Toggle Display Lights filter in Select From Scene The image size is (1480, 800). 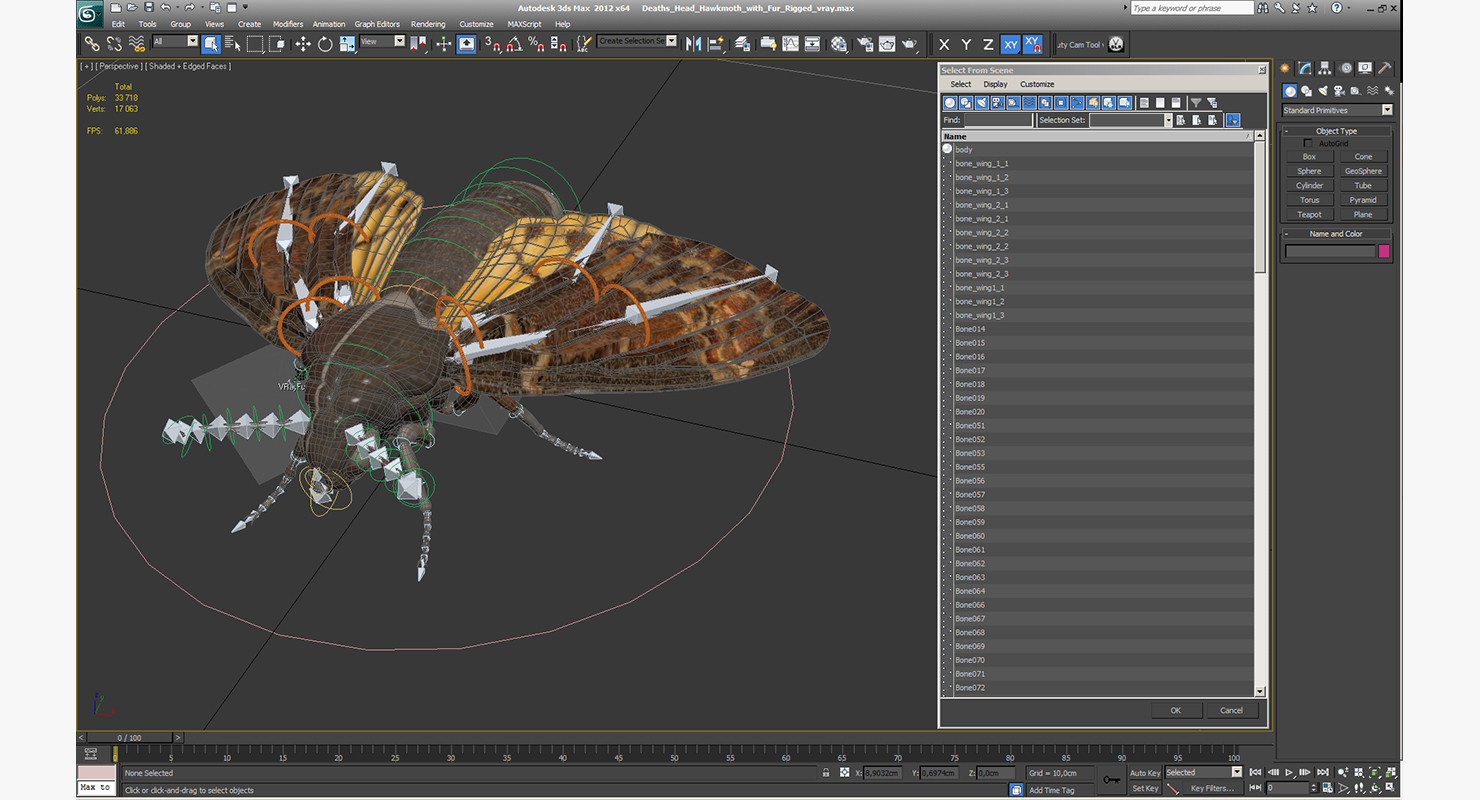982,102
